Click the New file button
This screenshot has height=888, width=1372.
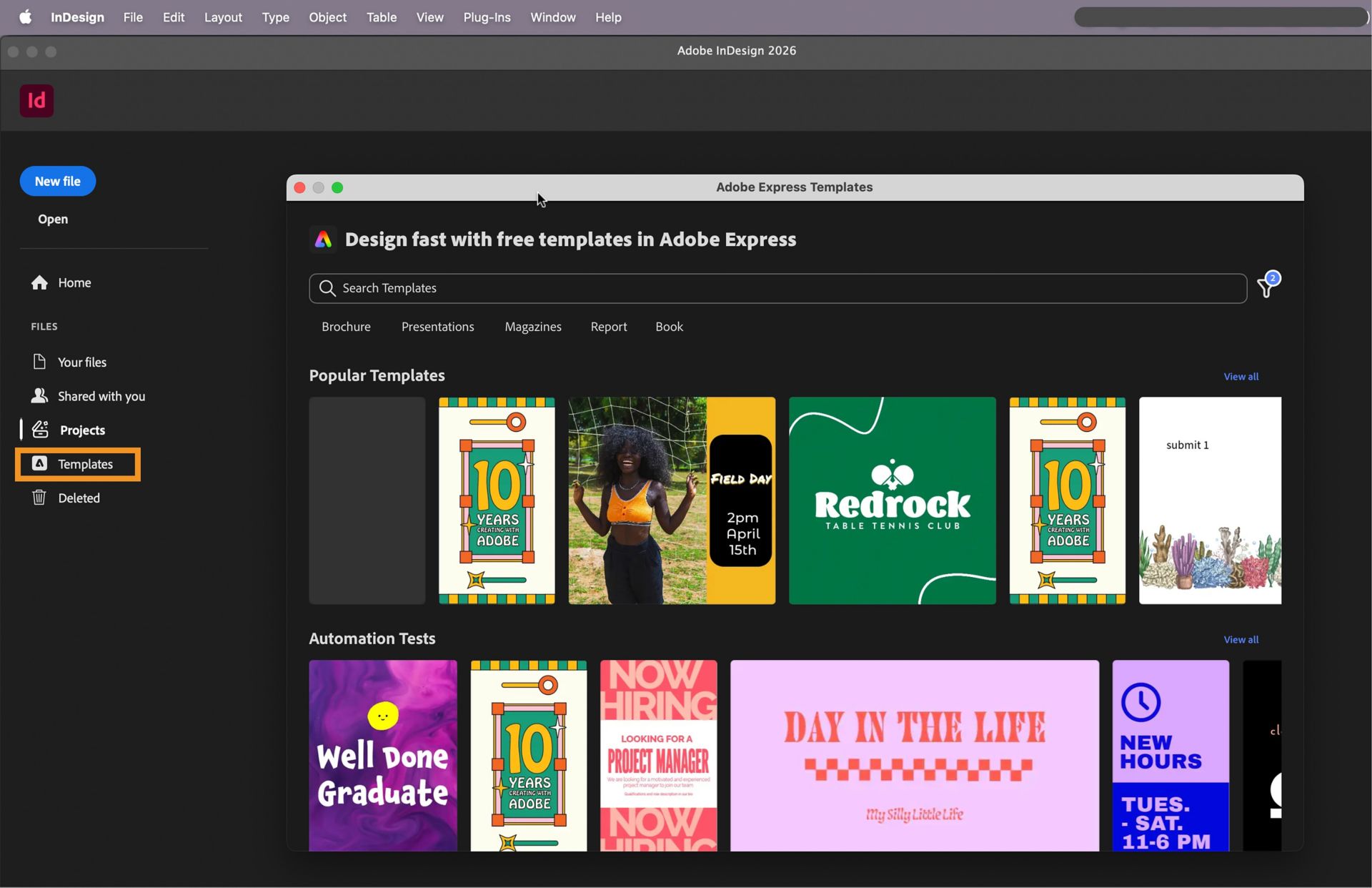[57, 181]
